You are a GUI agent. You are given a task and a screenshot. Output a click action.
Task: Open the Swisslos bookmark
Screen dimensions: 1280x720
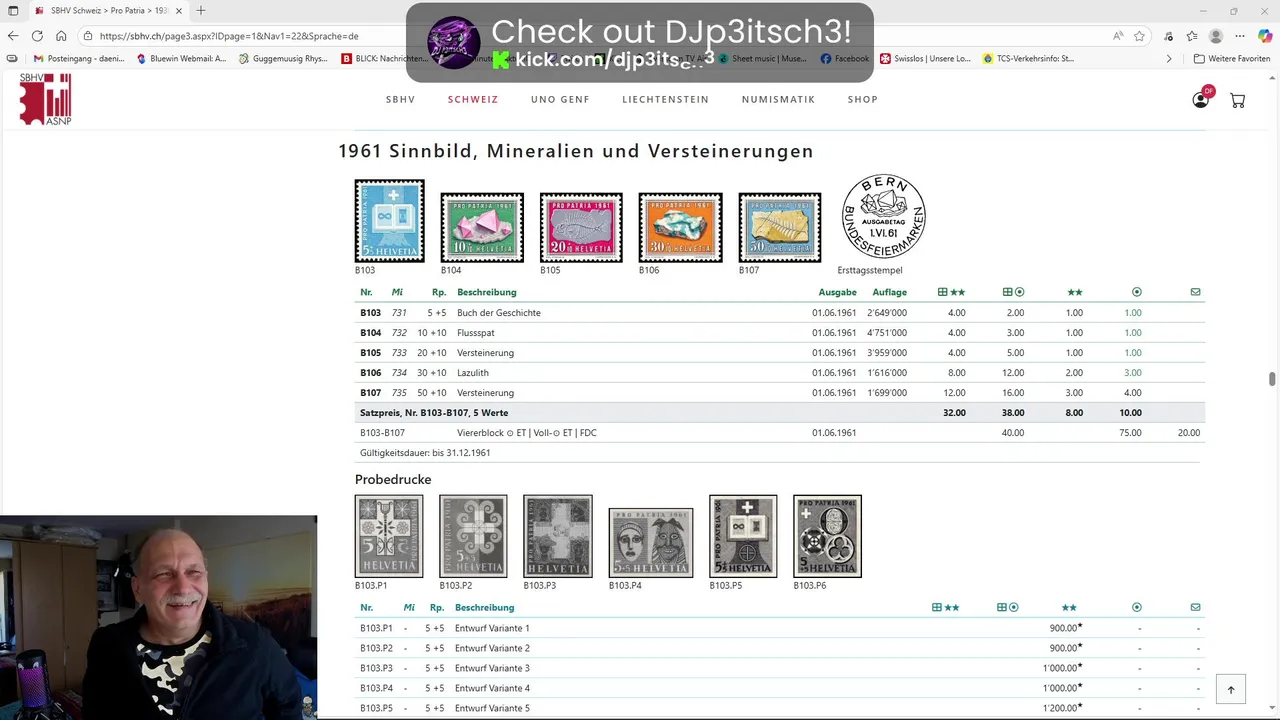[925, 58]
